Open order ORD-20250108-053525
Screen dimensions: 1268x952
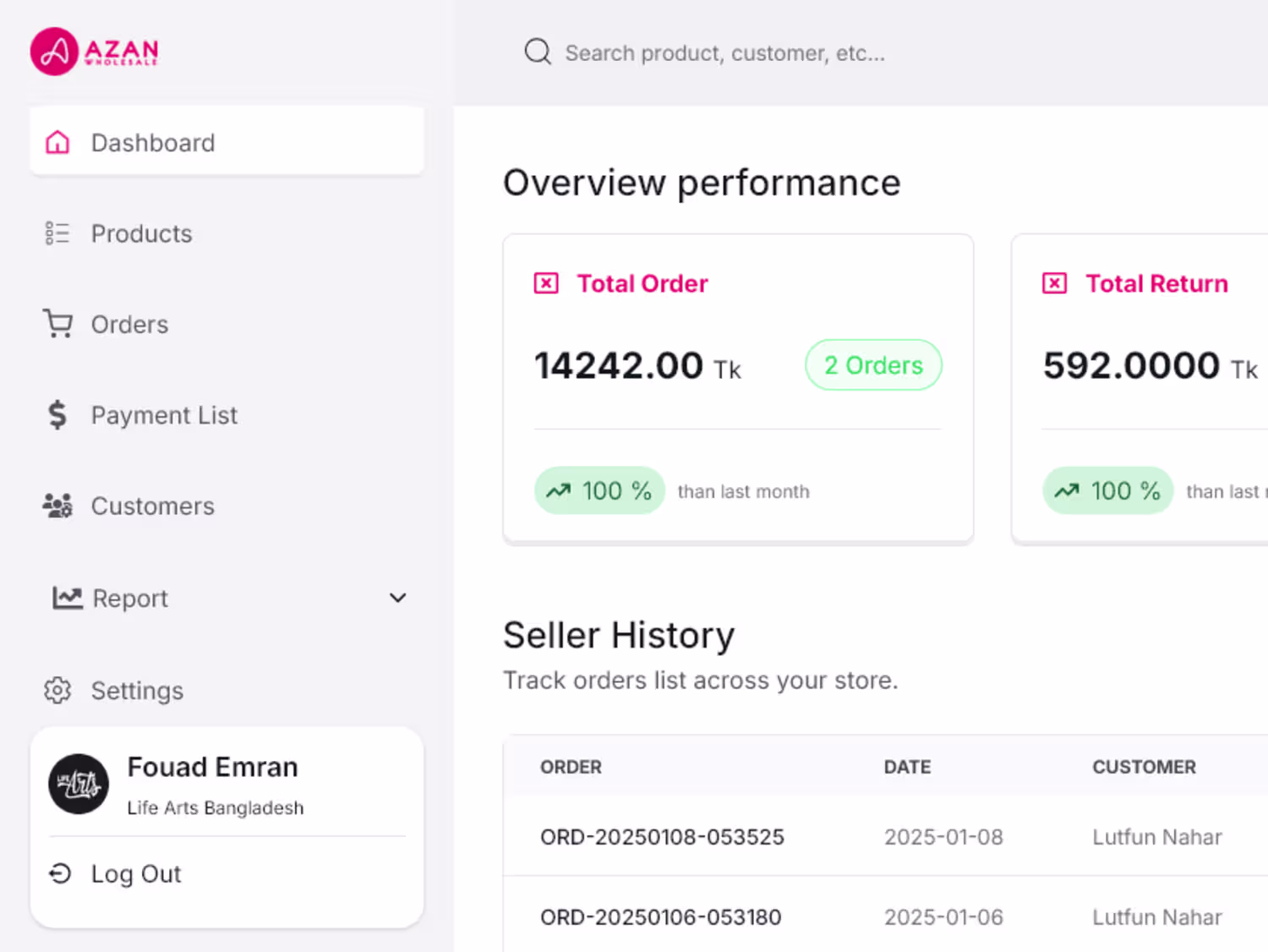point(662,837)
